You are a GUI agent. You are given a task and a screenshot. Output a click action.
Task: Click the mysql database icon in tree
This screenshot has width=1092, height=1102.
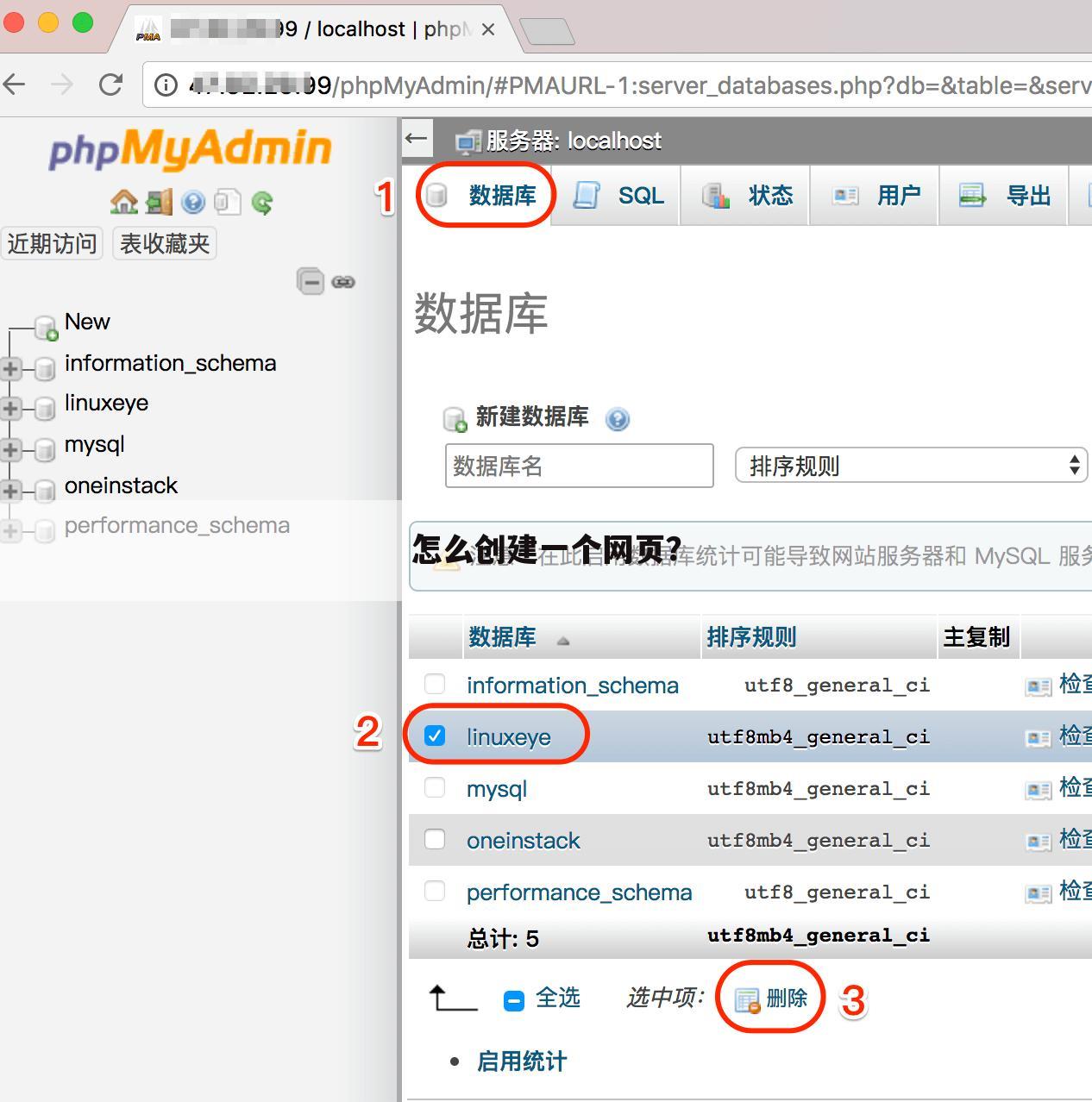point(45,450)
